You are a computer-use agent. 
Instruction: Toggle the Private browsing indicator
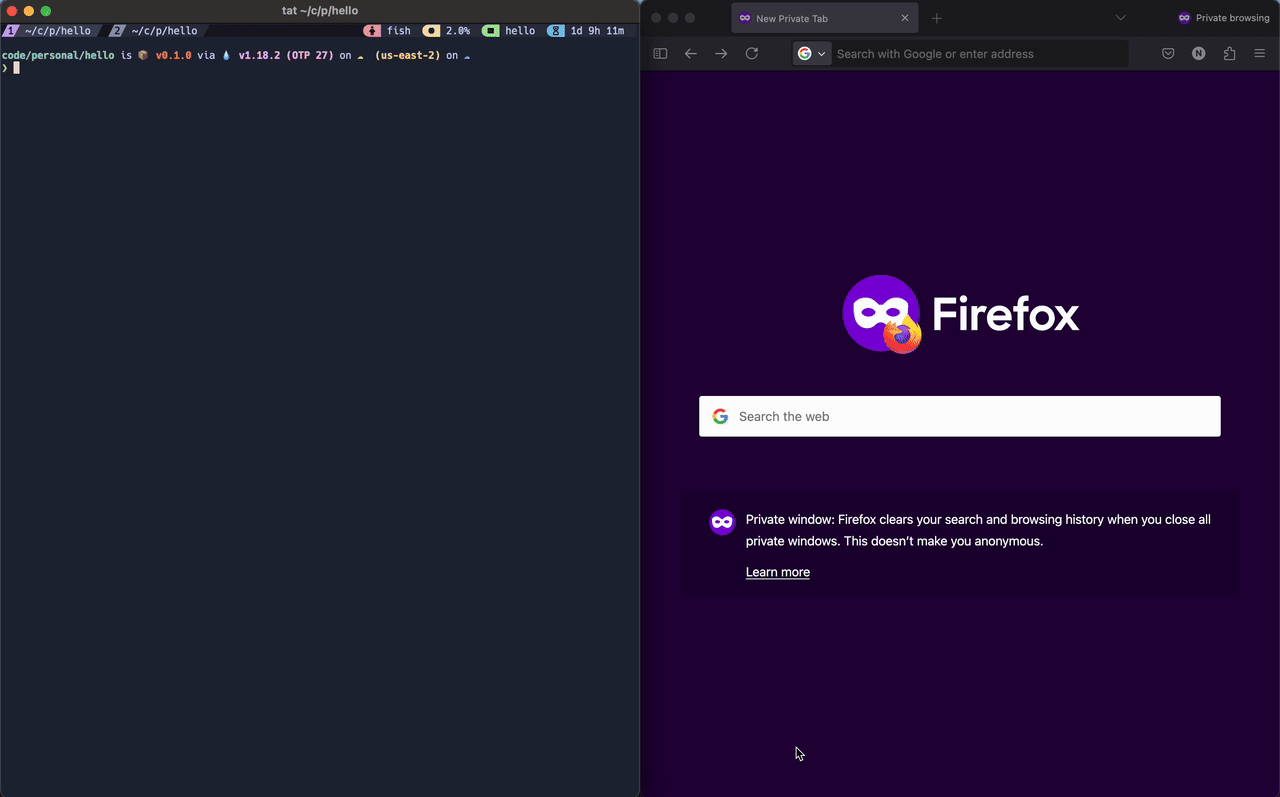pyautogui.click(x=1223, y=17)
